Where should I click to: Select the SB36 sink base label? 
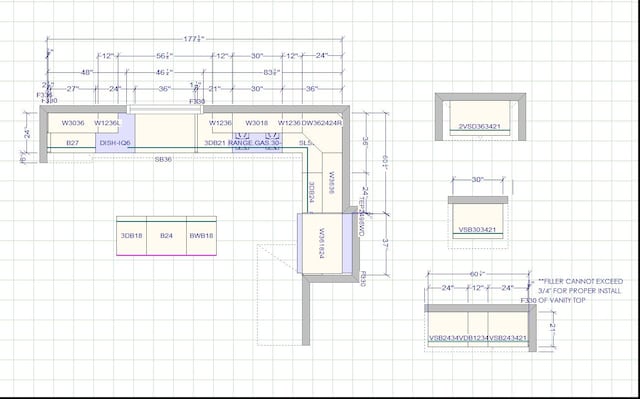pos(163,159)
